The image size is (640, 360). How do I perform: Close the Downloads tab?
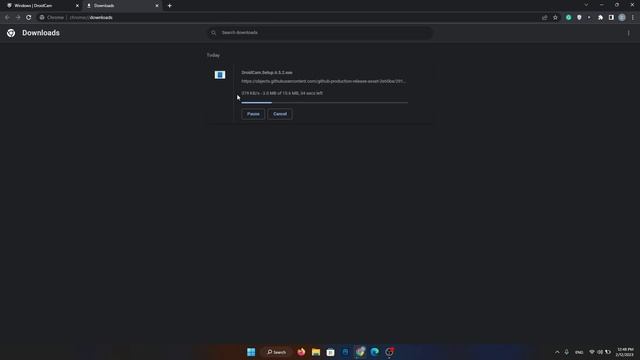(157, 6)
